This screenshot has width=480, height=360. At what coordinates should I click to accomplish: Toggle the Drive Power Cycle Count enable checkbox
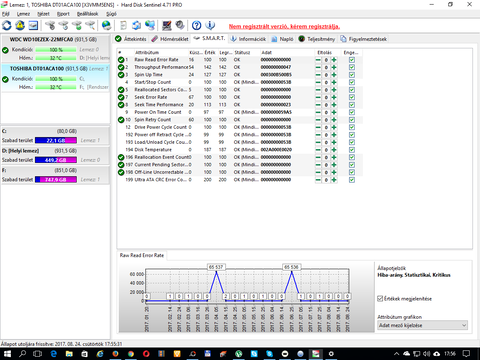pyautogui.click(x=352, y=127)
